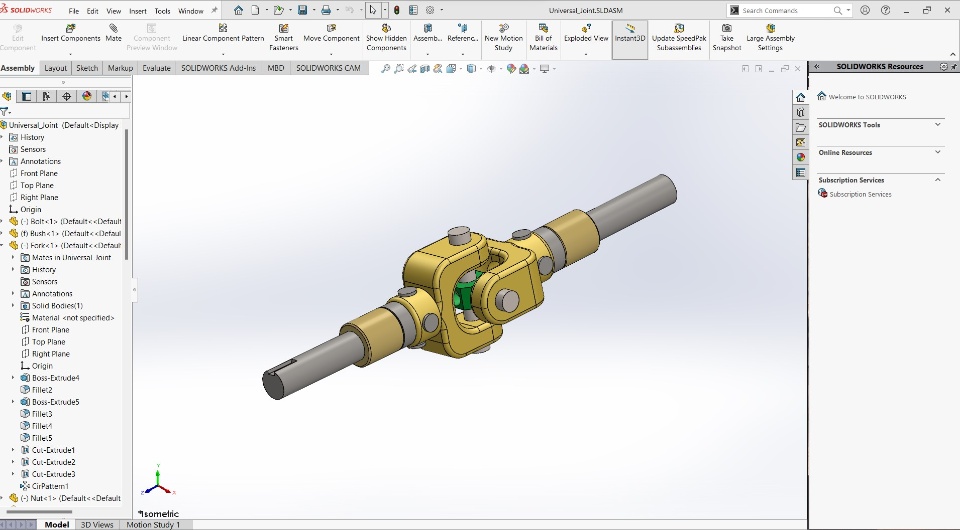The width and height of the screenshot is (960, 530).
Task: Collapse the task pane with double arrow
Action: pyautogui.click(x=816, y=67)
